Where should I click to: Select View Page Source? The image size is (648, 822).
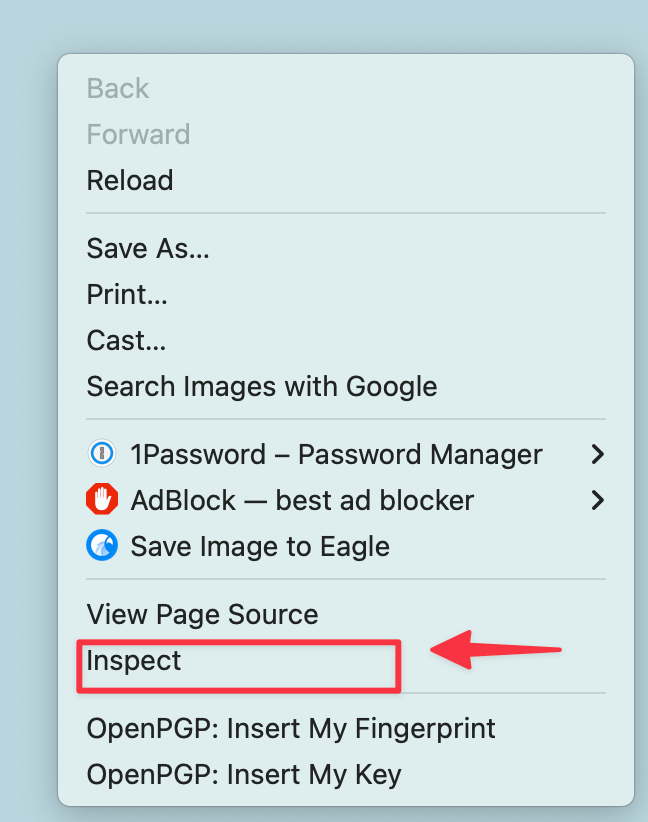[202, 614]
